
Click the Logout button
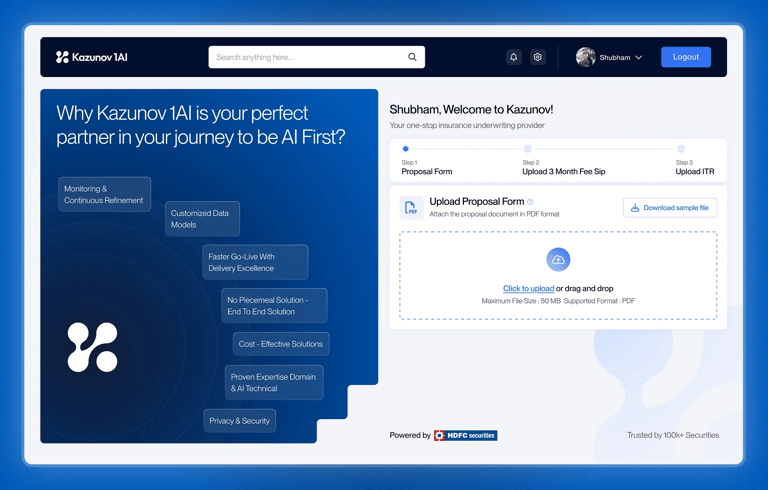click(x=686, y=57)
